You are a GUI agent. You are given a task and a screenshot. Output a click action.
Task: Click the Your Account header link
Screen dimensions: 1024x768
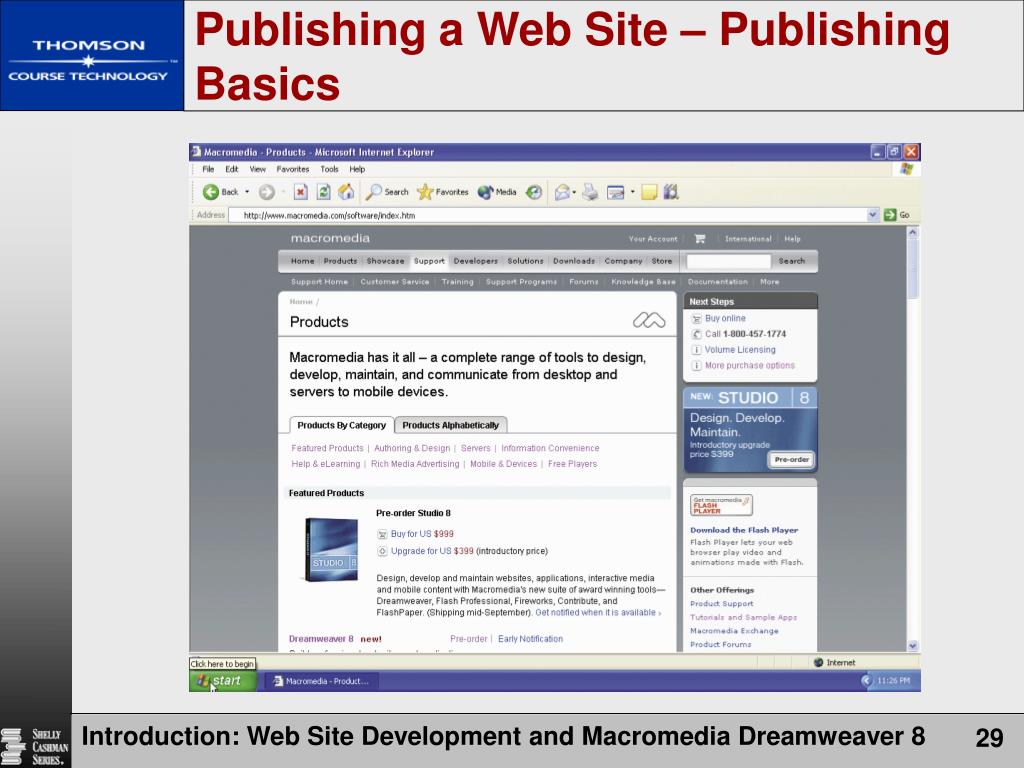653,239
